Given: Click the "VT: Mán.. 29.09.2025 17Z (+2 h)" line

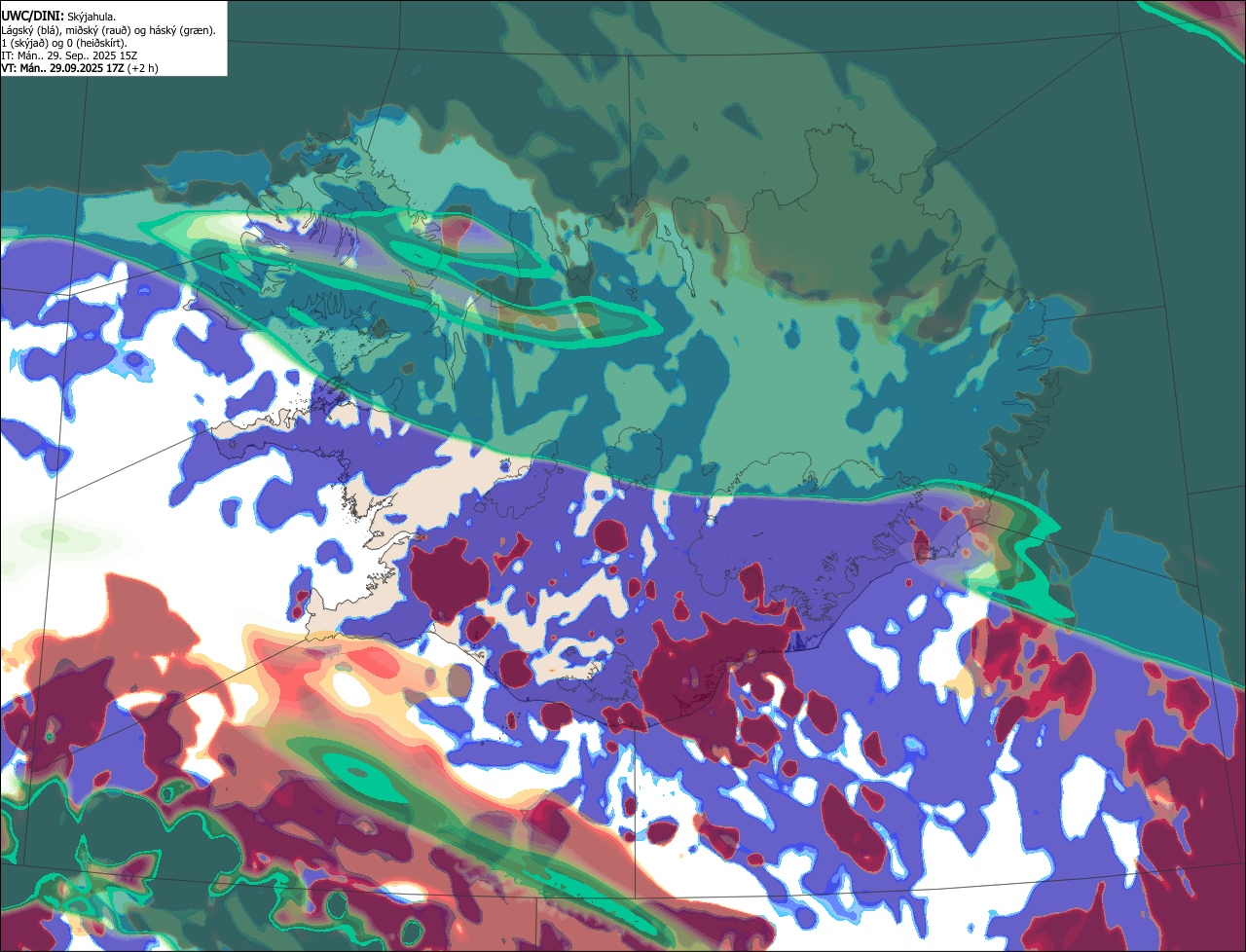Looking at the screenshot, I should click(80, 68).
